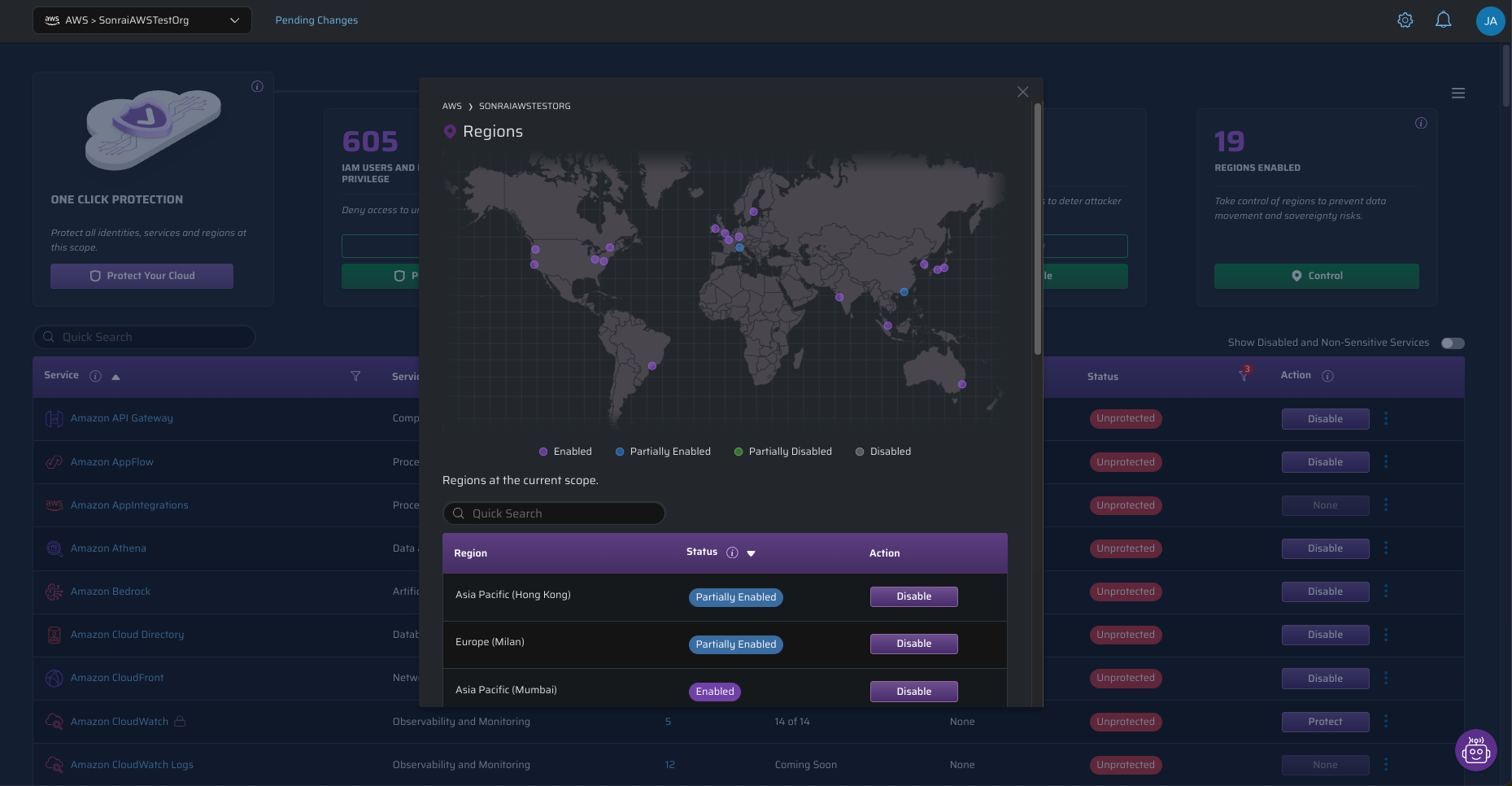Open more options for Amazon CloudWatch row
Image resolution: width=1512 pixels, height=786 pixels.
[1386, 721]
